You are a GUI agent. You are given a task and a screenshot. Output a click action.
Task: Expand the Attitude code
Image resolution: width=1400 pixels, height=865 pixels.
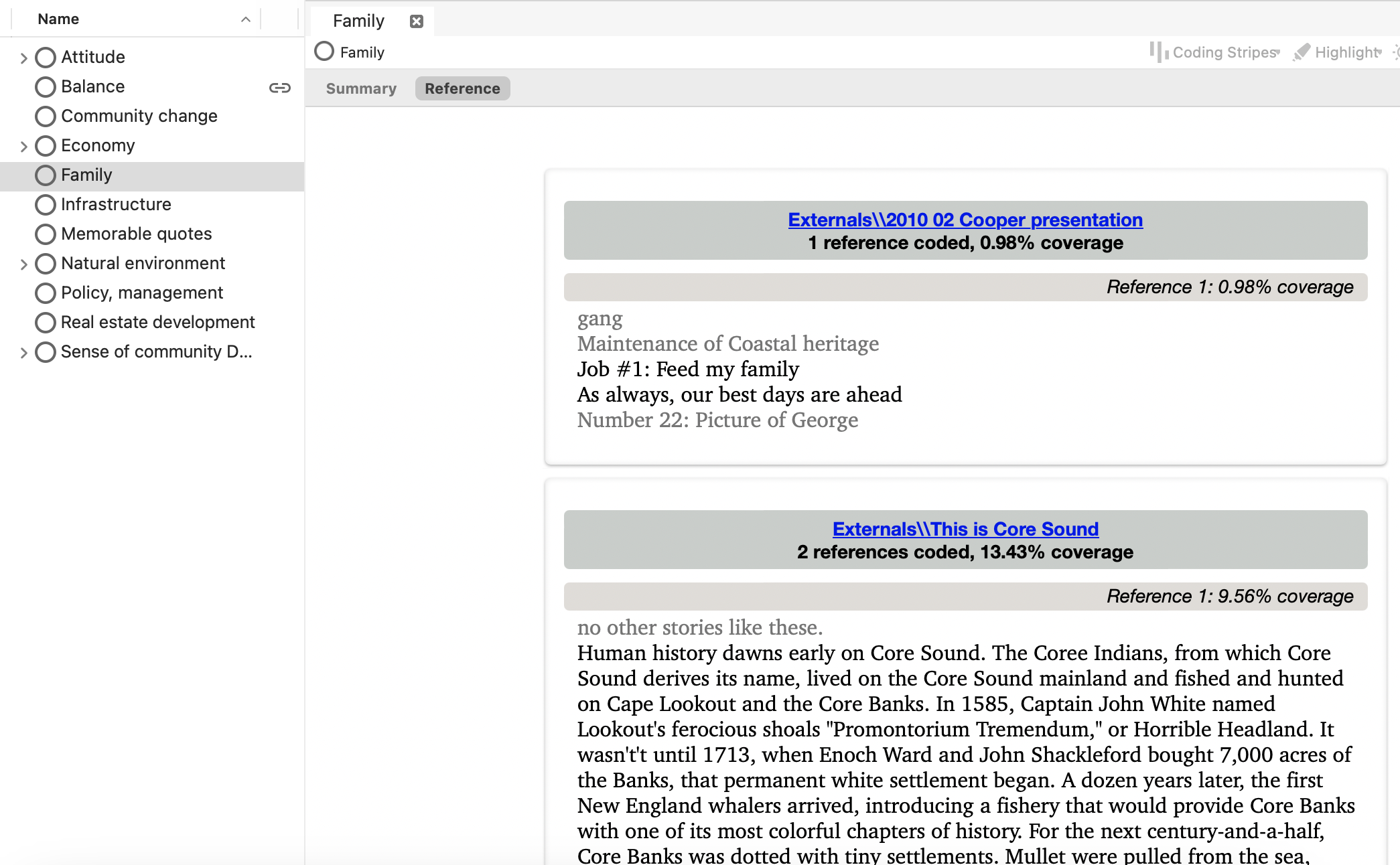tap(23, 58)
